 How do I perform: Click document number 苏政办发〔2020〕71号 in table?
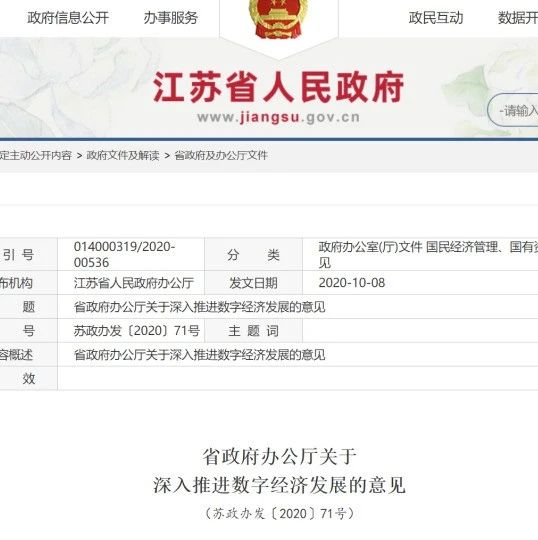tap(137, 331)
